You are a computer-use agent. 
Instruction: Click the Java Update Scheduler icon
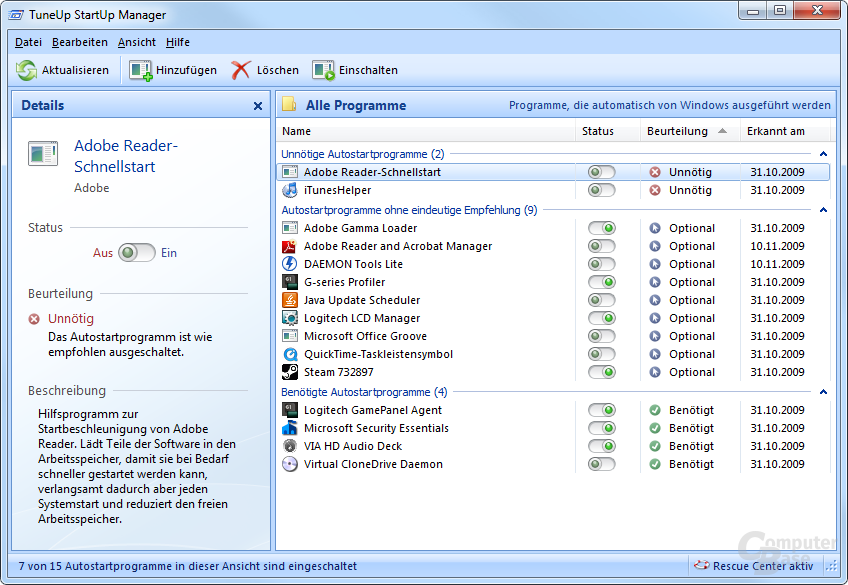[x=290, y=300]
